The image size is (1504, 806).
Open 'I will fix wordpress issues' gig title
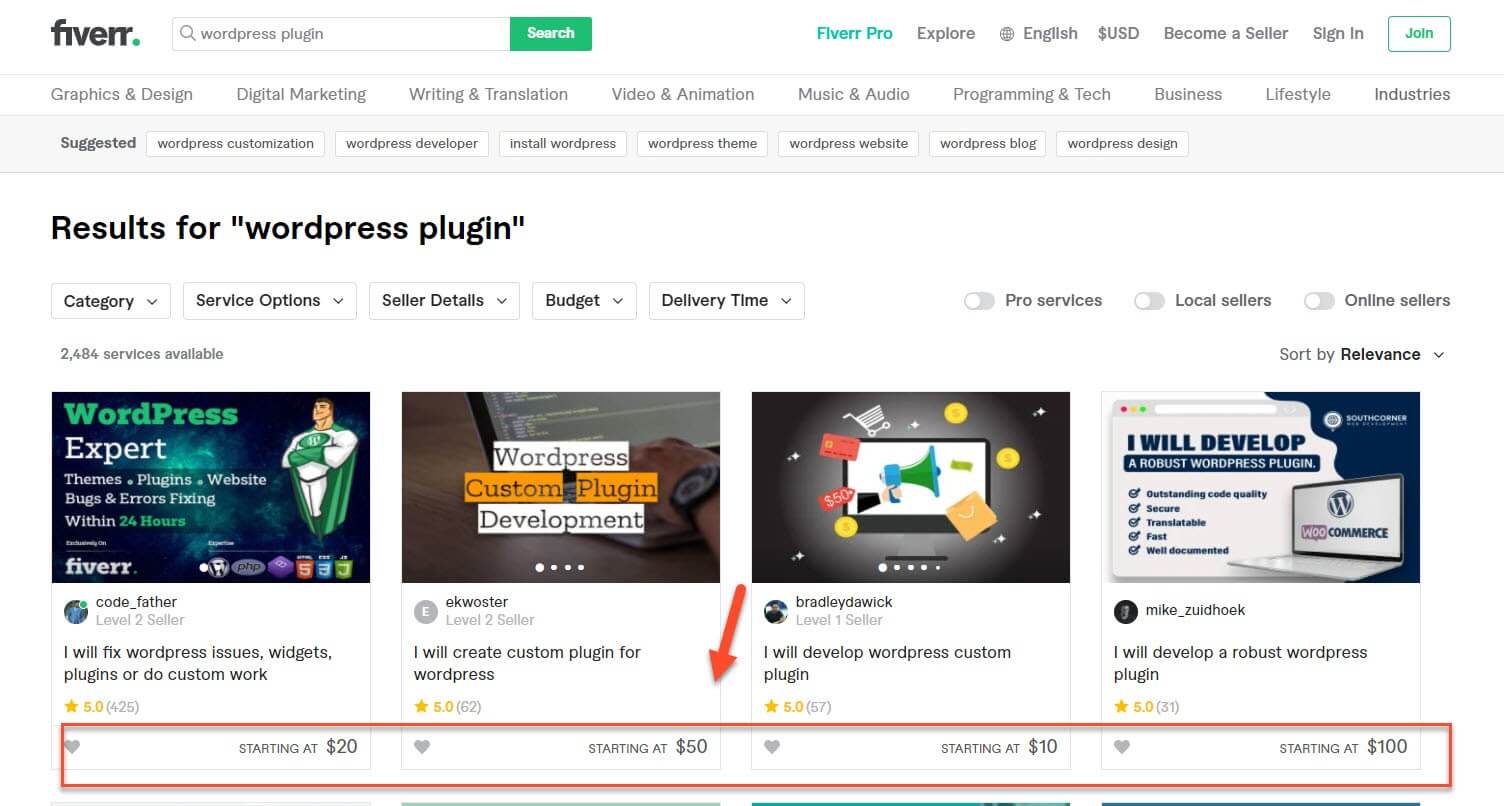coord(198,663)
